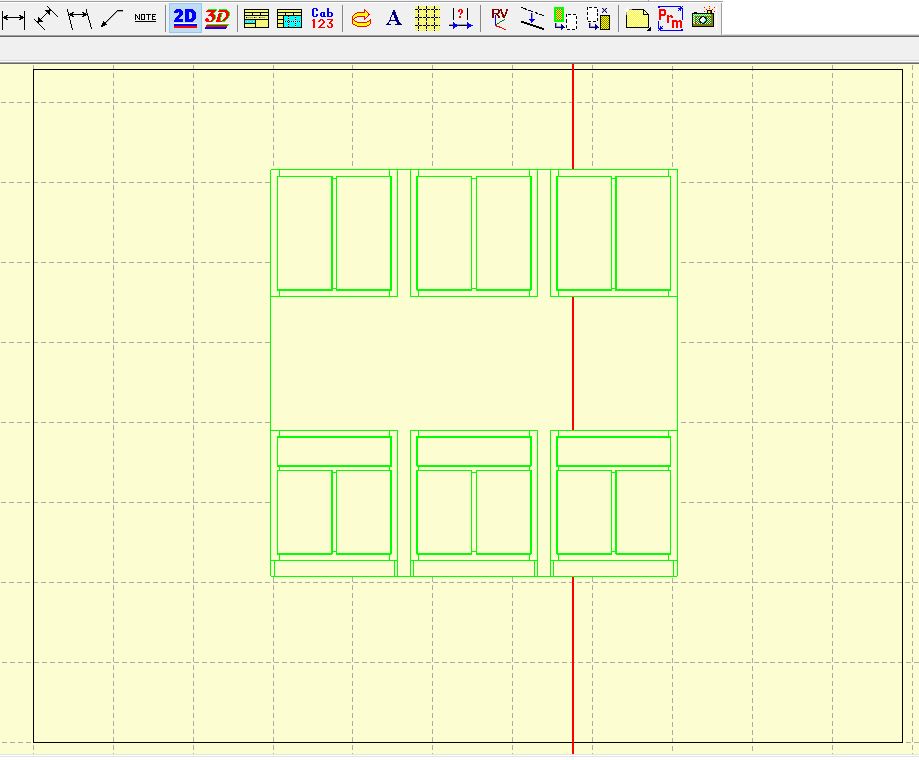The width and height of the screenshot is (919, 760).
Task: Open the Cab 123 pricing tool
Action: 320,17
